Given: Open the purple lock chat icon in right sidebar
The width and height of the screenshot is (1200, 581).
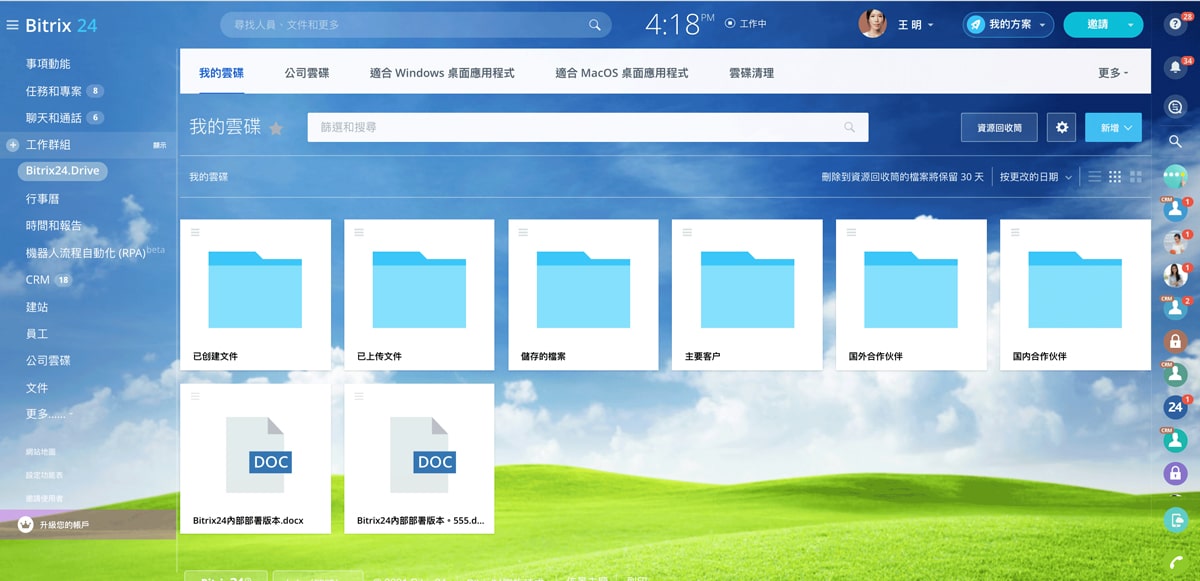Looking at the screenshot, I should [x=1175, y=473].
